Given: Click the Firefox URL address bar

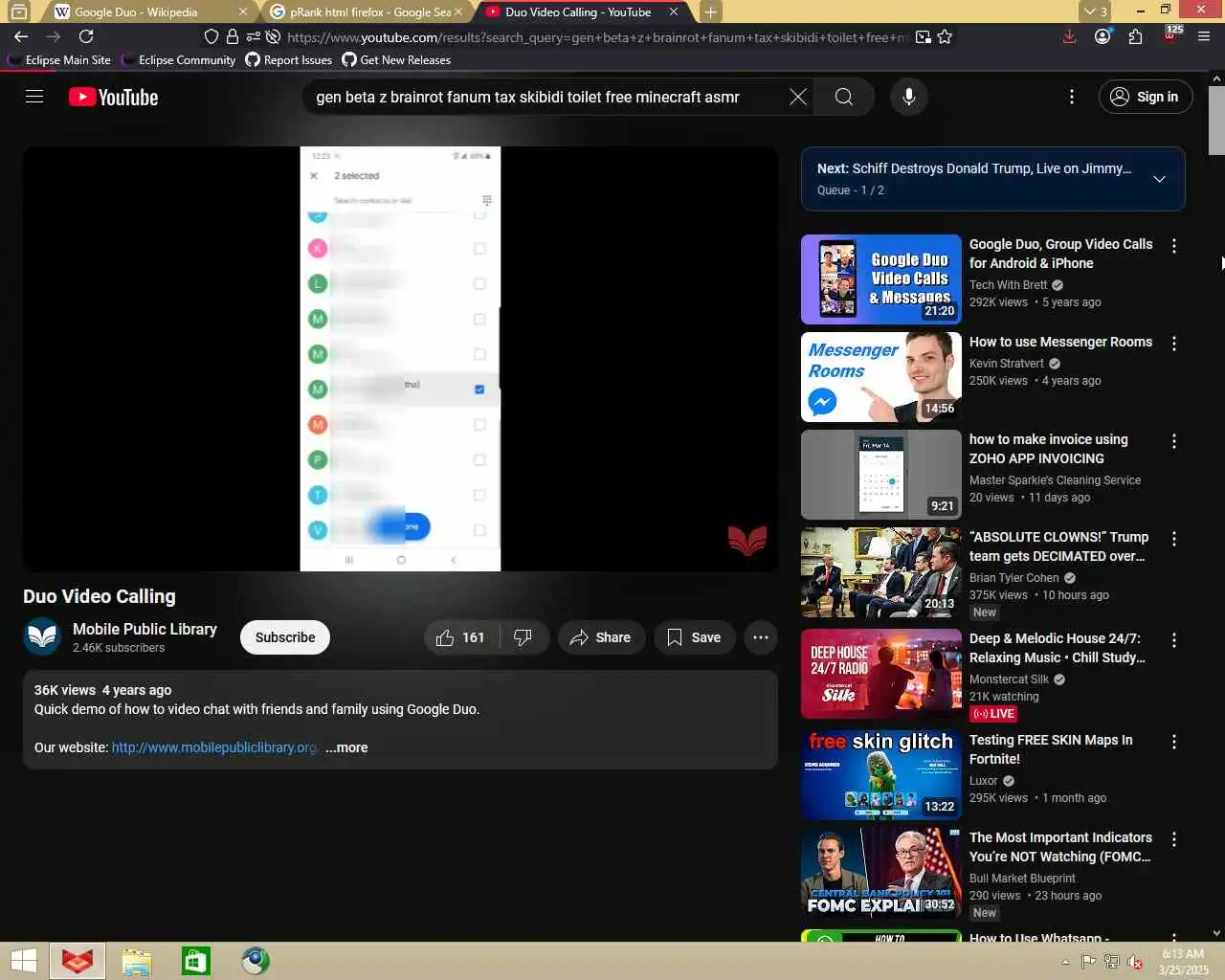Looking at the screenshot, I should (x=598, y=36).
